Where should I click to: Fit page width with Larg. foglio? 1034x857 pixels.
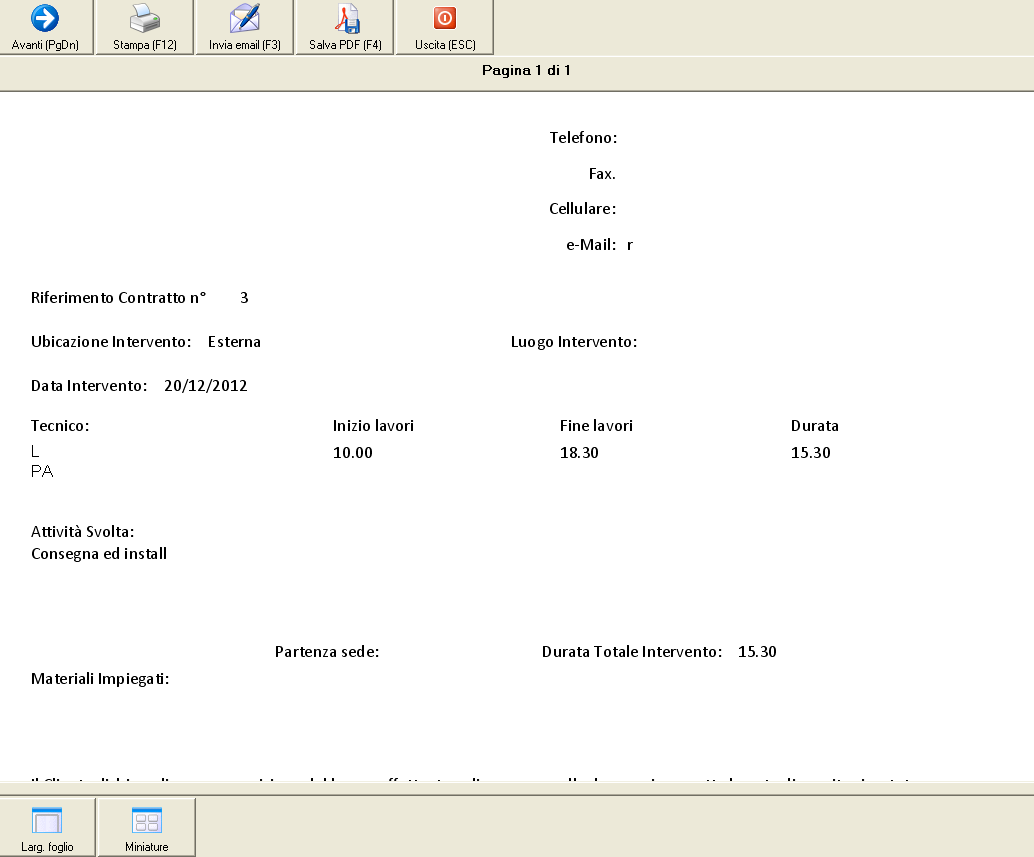(47, 828)
